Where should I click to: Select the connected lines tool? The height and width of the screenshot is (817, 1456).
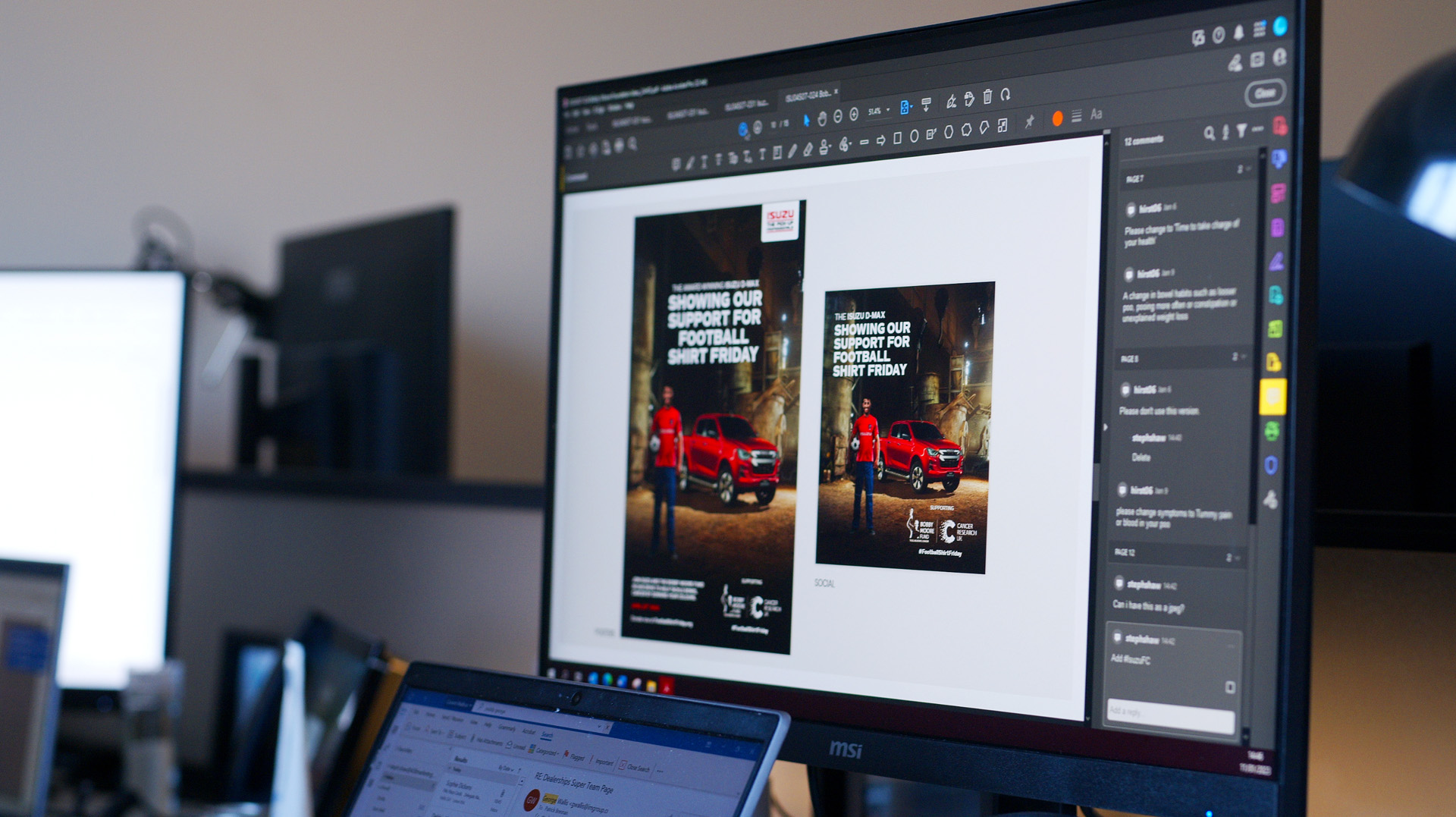click(x=984, y=127)
